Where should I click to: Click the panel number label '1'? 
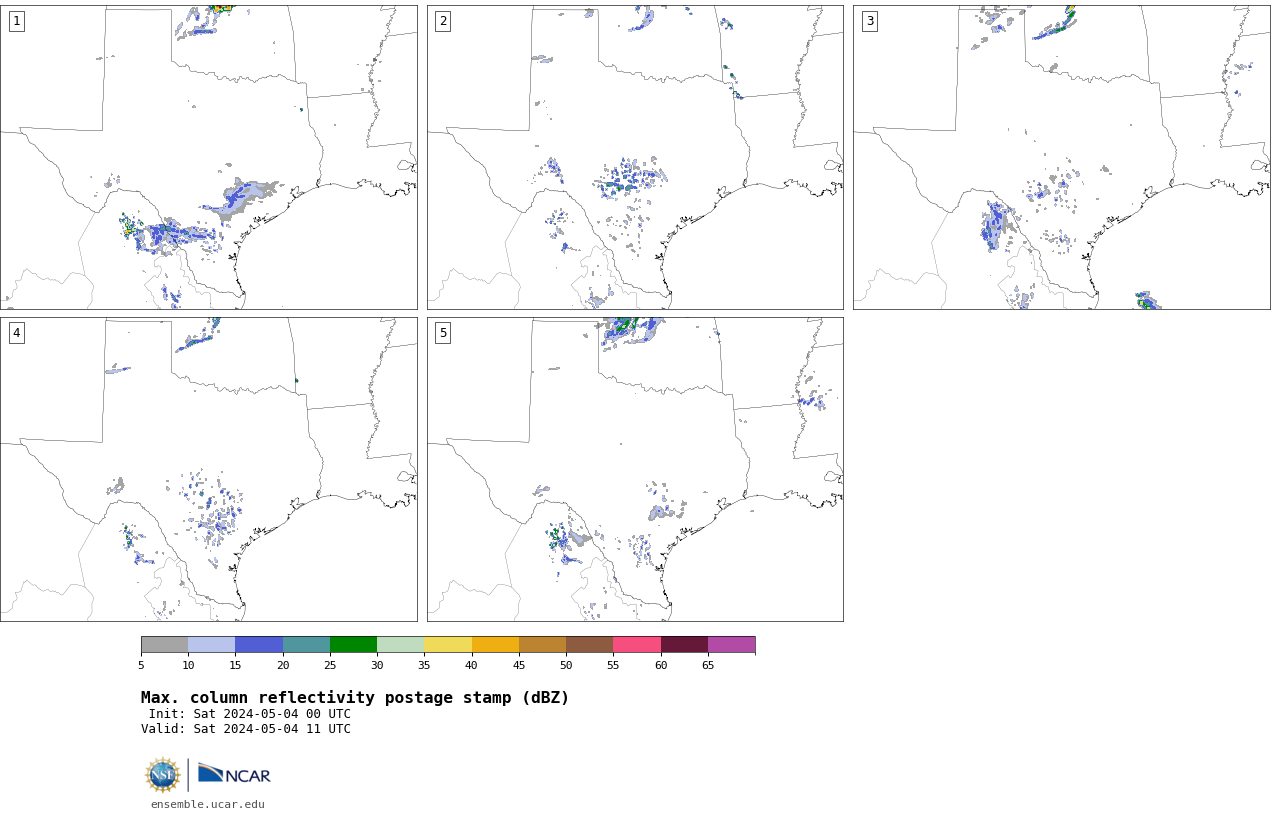tap(16, 21)
